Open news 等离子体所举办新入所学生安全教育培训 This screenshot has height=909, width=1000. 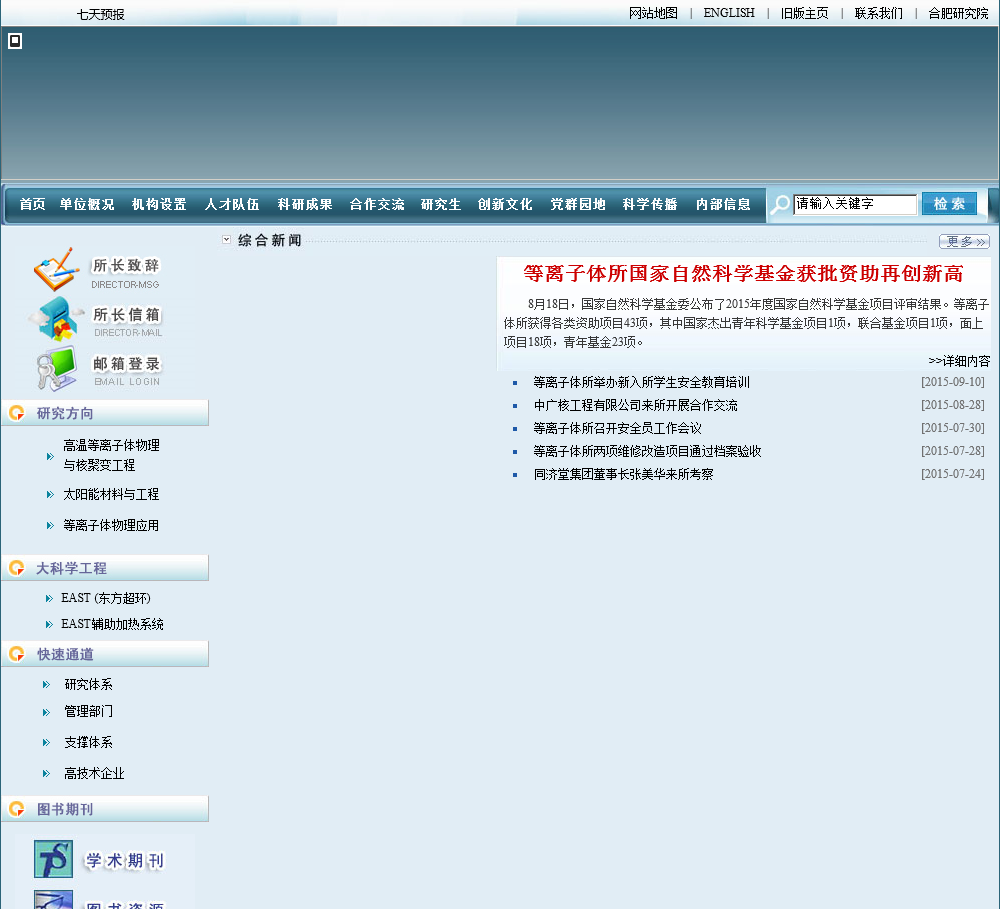click(x=642, y=382)
